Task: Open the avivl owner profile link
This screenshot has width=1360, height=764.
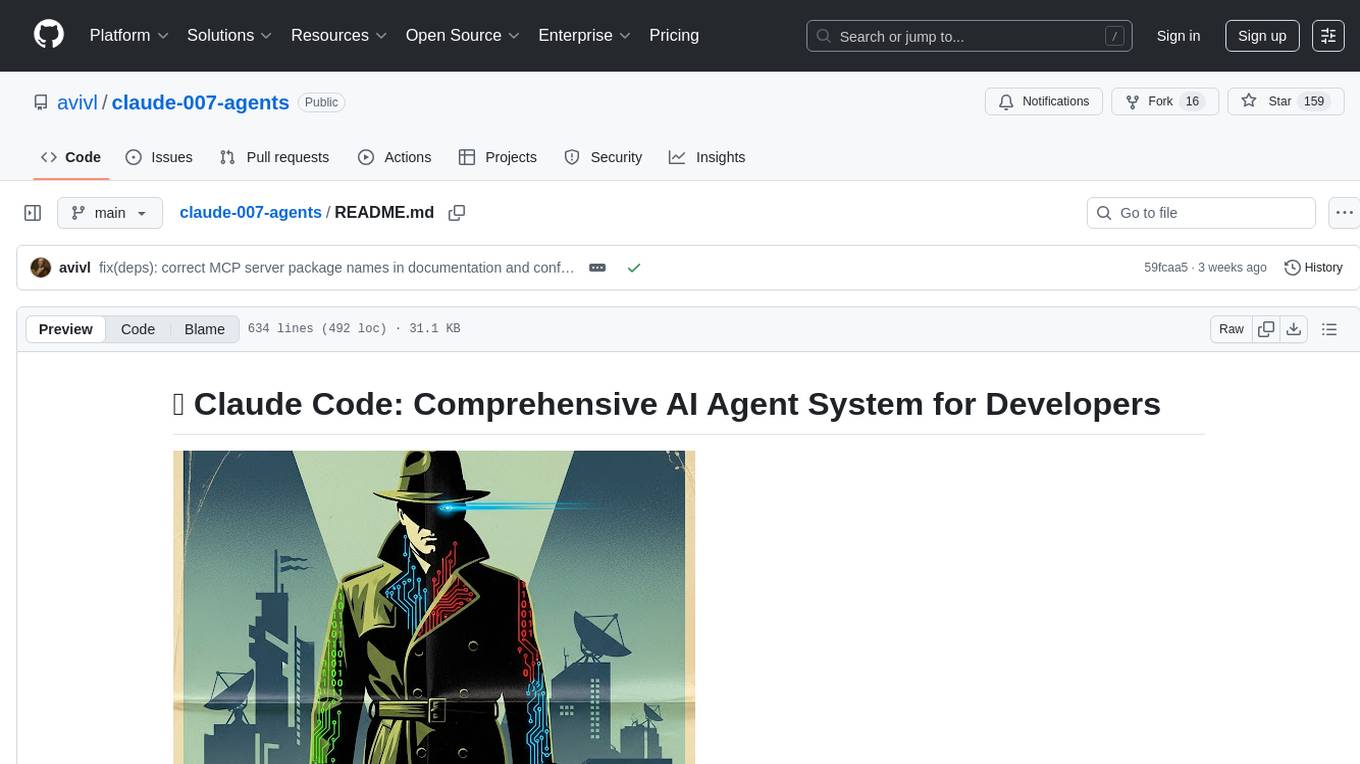Action: click(x=78, y=102)
